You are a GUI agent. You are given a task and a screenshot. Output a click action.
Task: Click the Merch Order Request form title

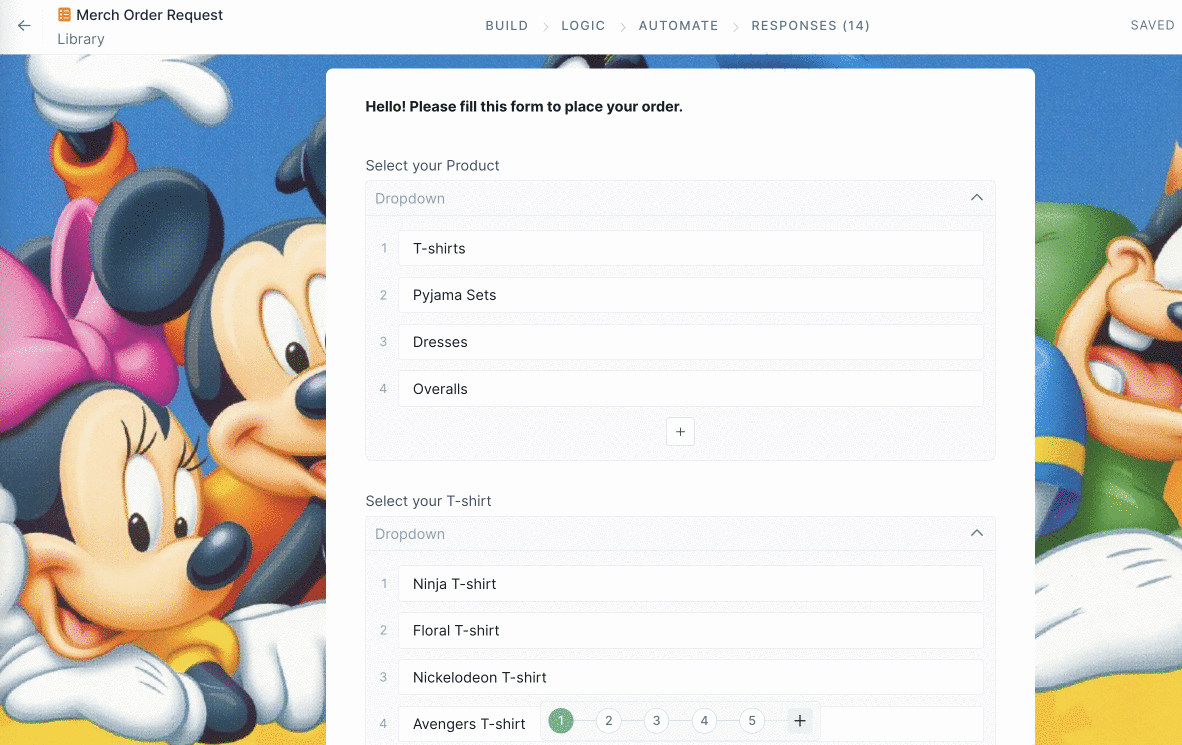(149, 15)
